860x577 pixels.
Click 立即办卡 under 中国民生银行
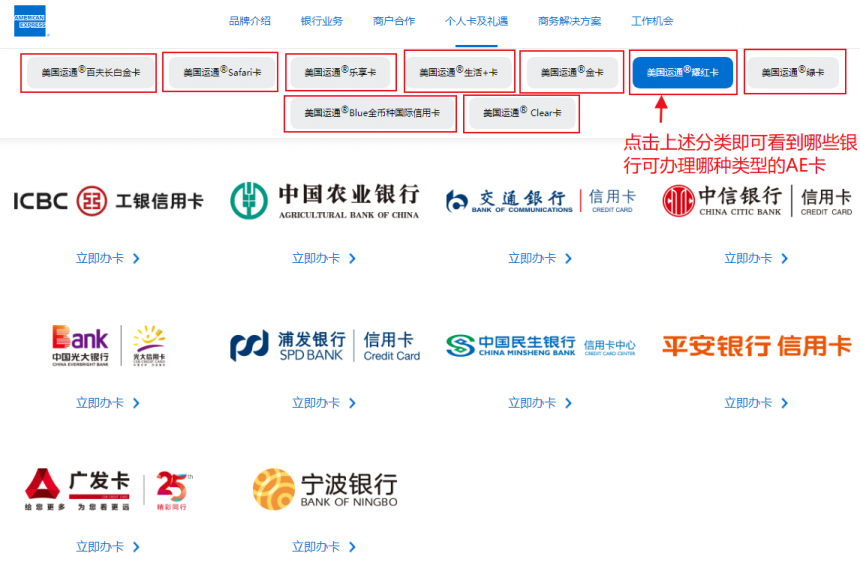tap(540, 403)
